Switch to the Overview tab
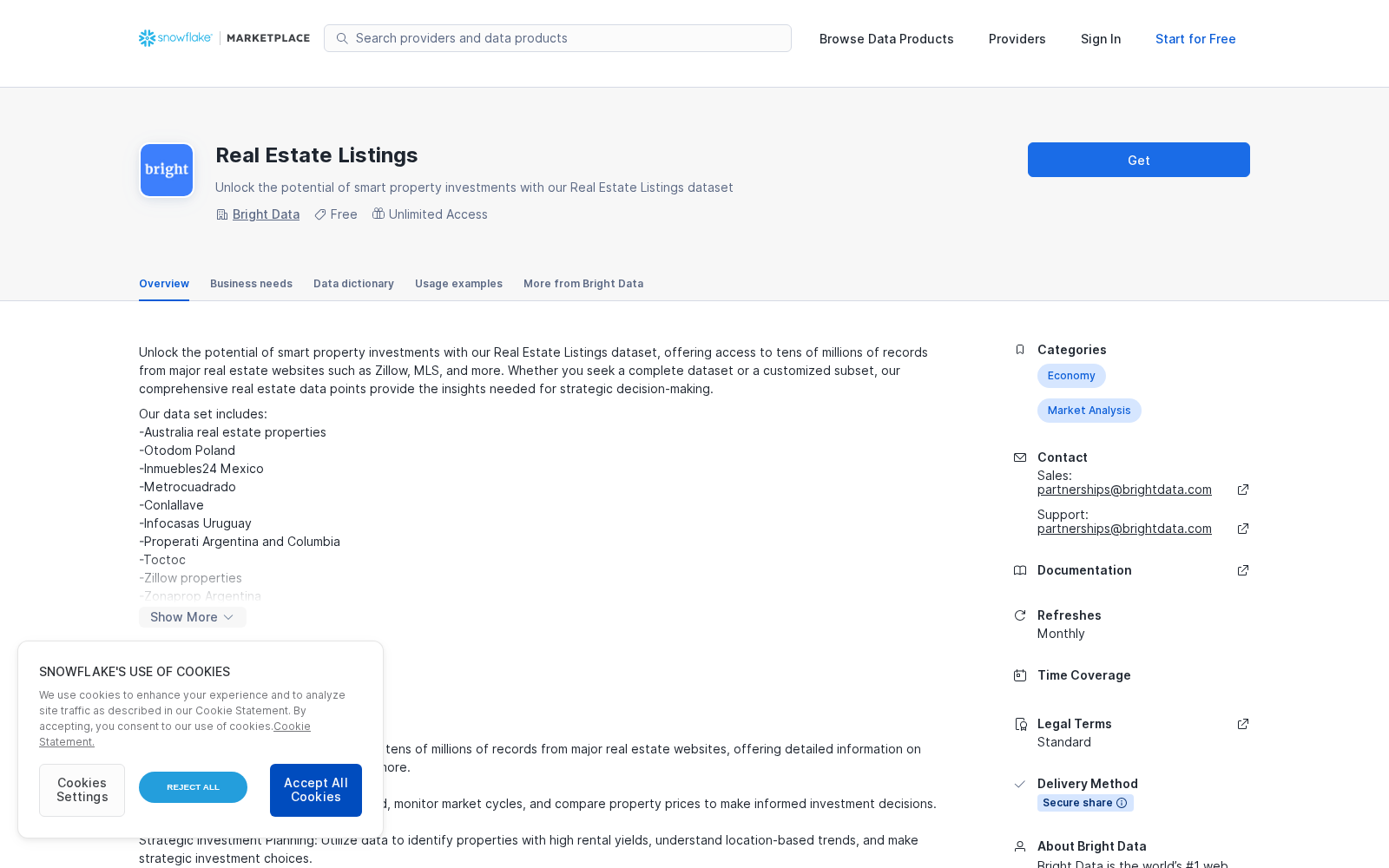 coord(164,284)
